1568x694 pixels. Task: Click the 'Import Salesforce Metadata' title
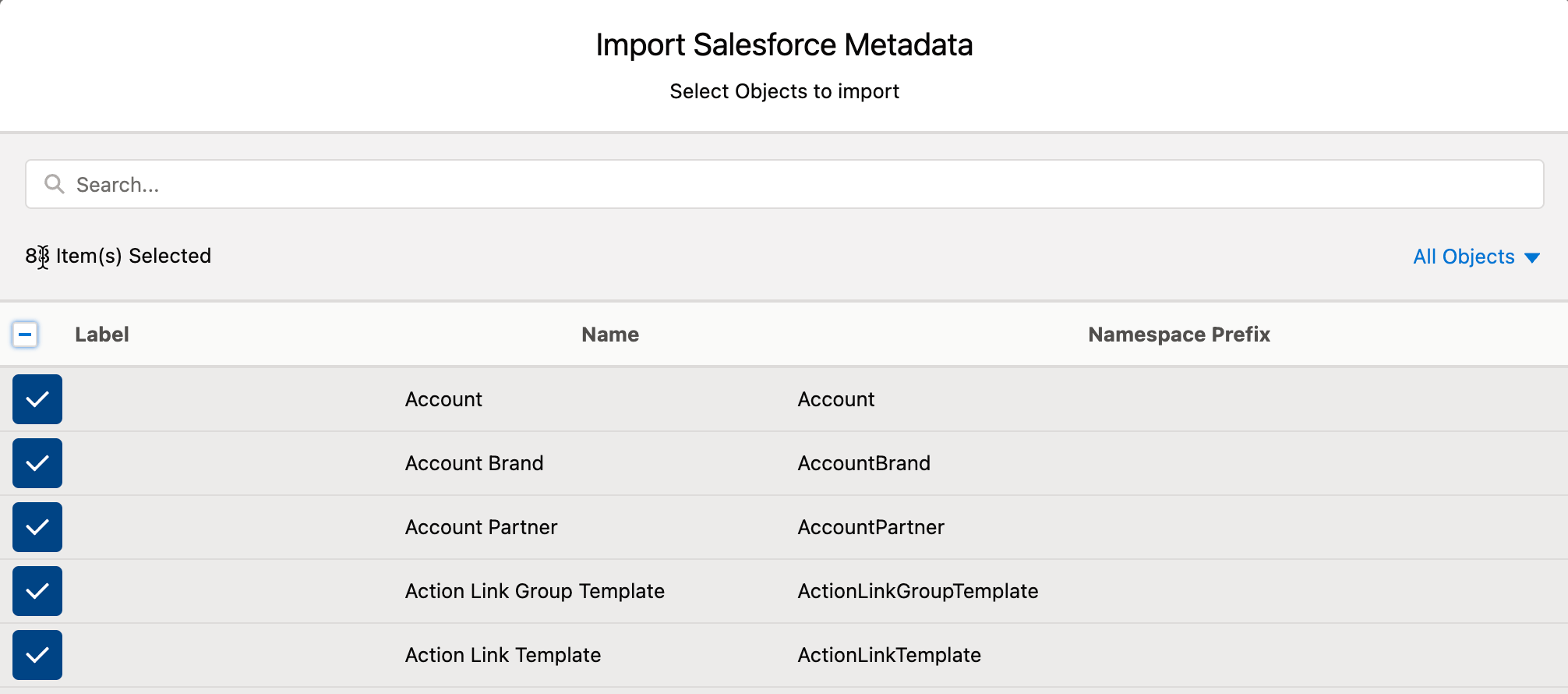click(784, 44)
